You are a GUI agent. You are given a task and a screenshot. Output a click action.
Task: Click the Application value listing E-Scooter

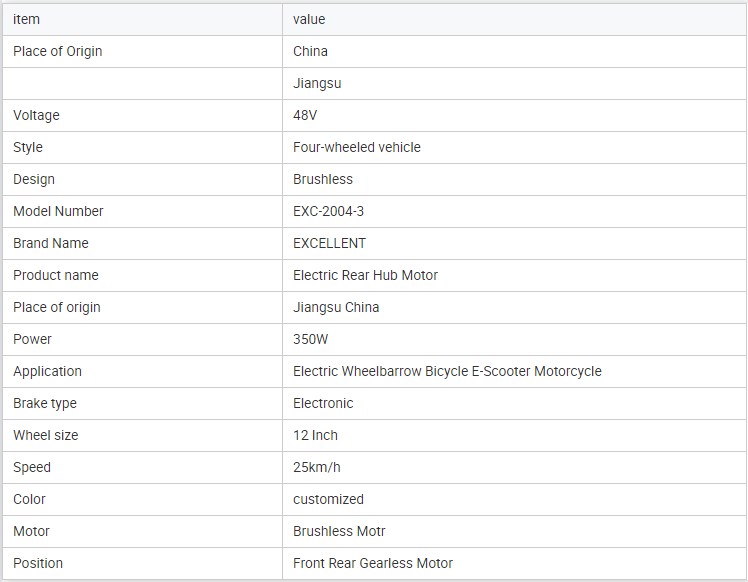(x=447, y=371)
